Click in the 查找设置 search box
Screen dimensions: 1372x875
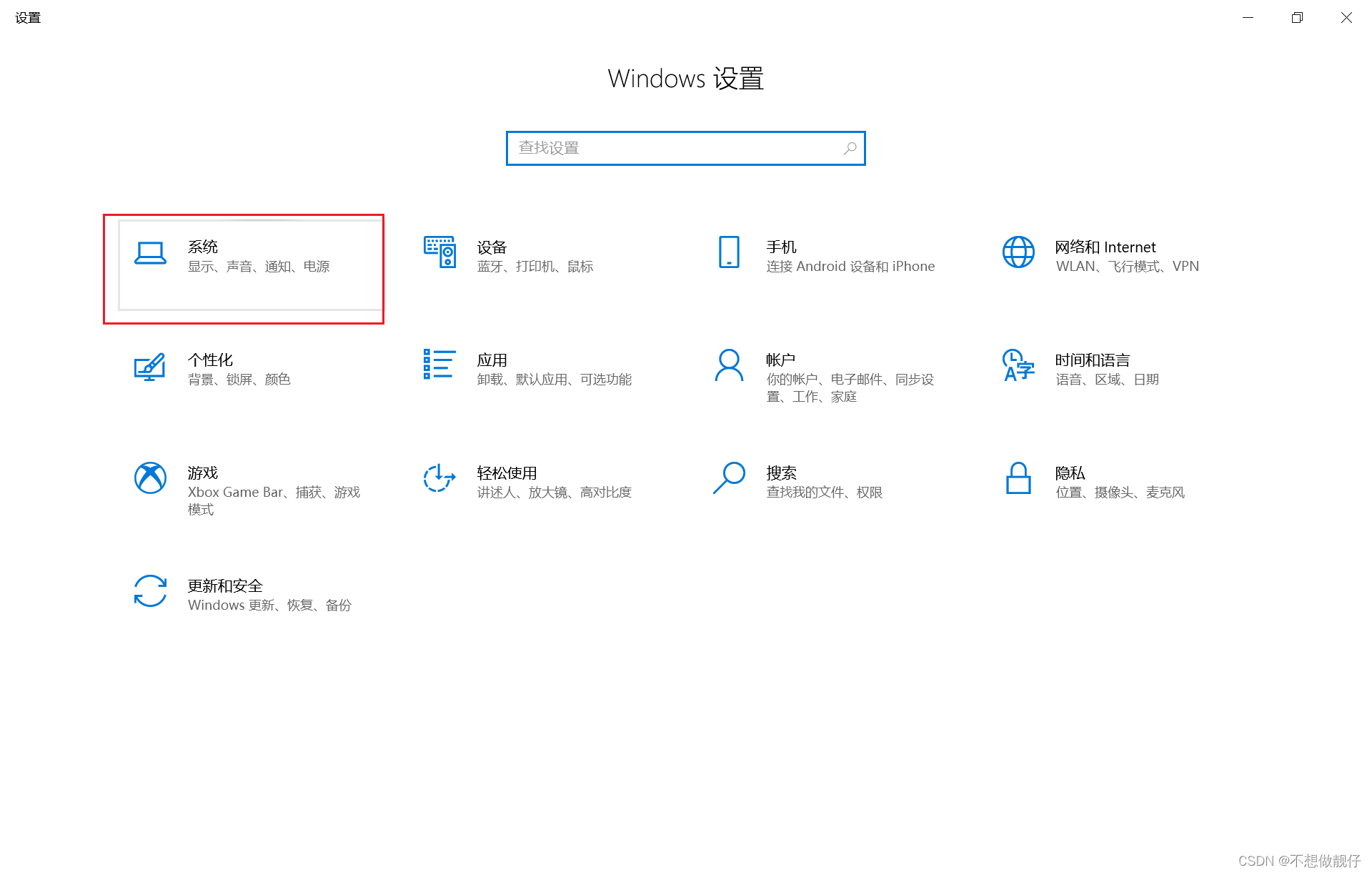(672, 148)
